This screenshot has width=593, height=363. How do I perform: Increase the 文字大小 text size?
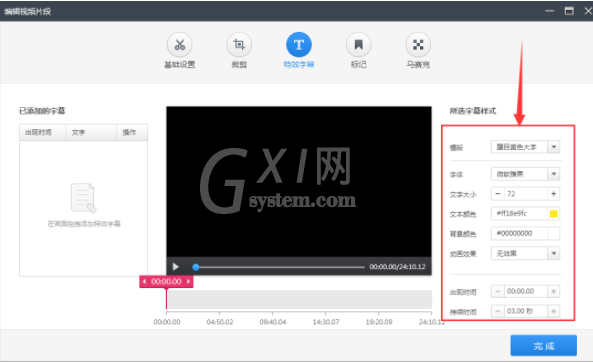554,194
